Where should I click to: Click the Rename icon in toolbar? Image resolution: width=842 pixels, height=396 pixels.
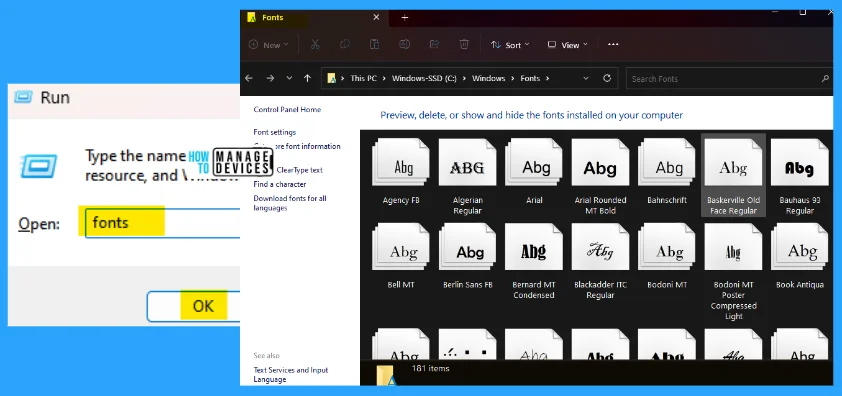coord(405,45)
